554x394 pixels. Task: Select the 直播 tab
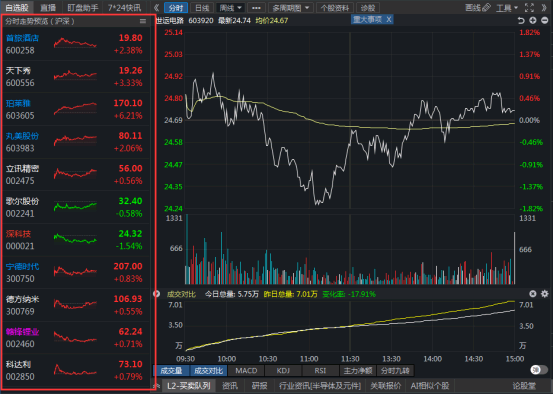pyautogui.click(x=48, y=7)
